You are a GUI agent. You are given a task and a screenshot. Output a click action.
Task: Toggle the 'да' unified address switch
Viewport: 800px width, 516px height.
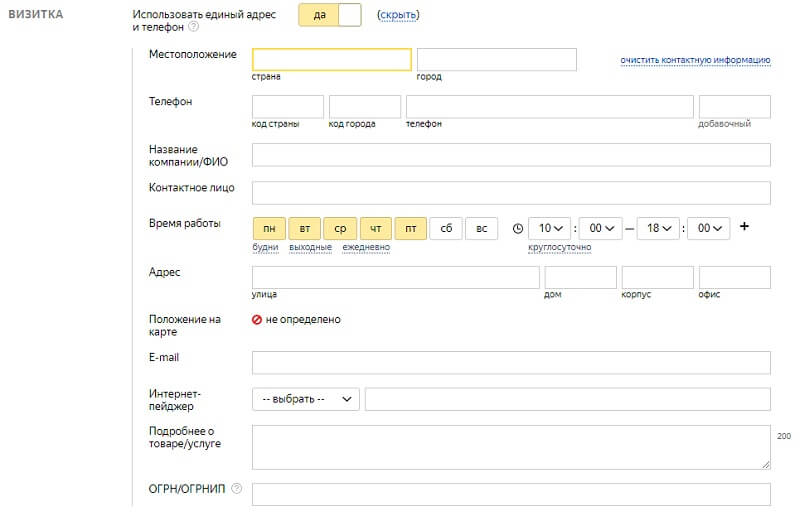[x=333, y=15]
